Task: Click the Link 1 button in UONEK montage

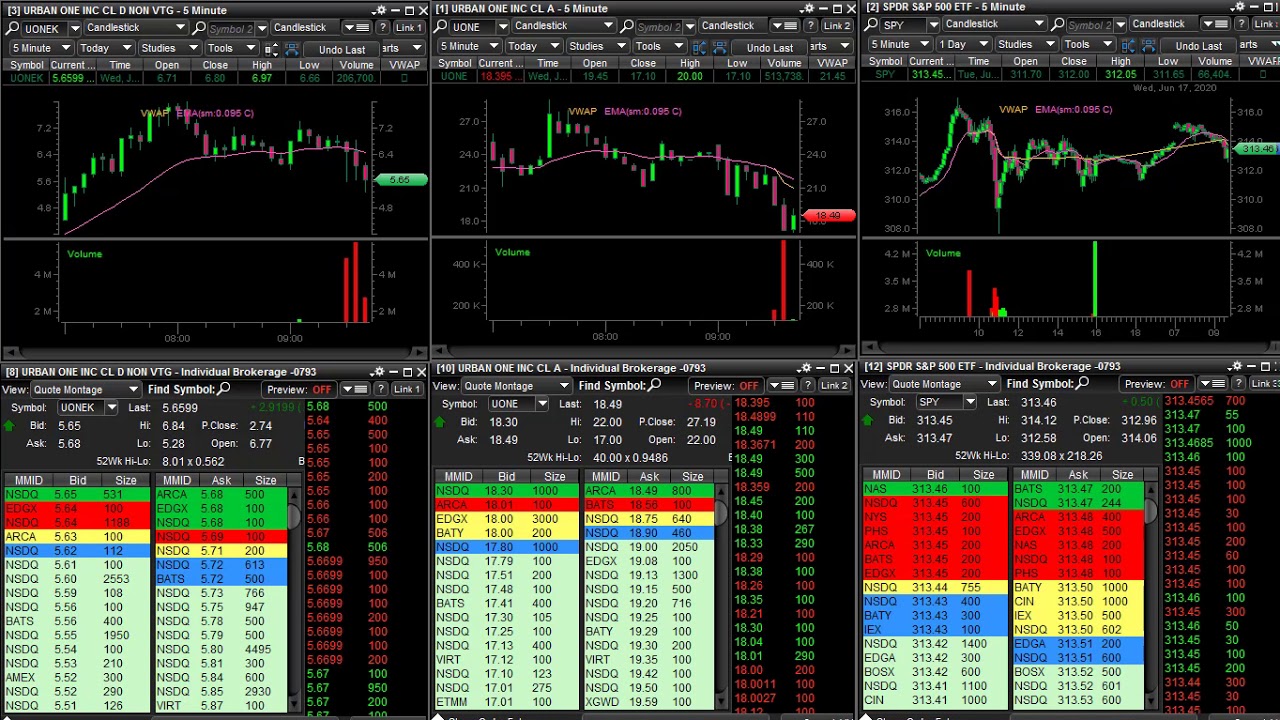Action: 406,389
